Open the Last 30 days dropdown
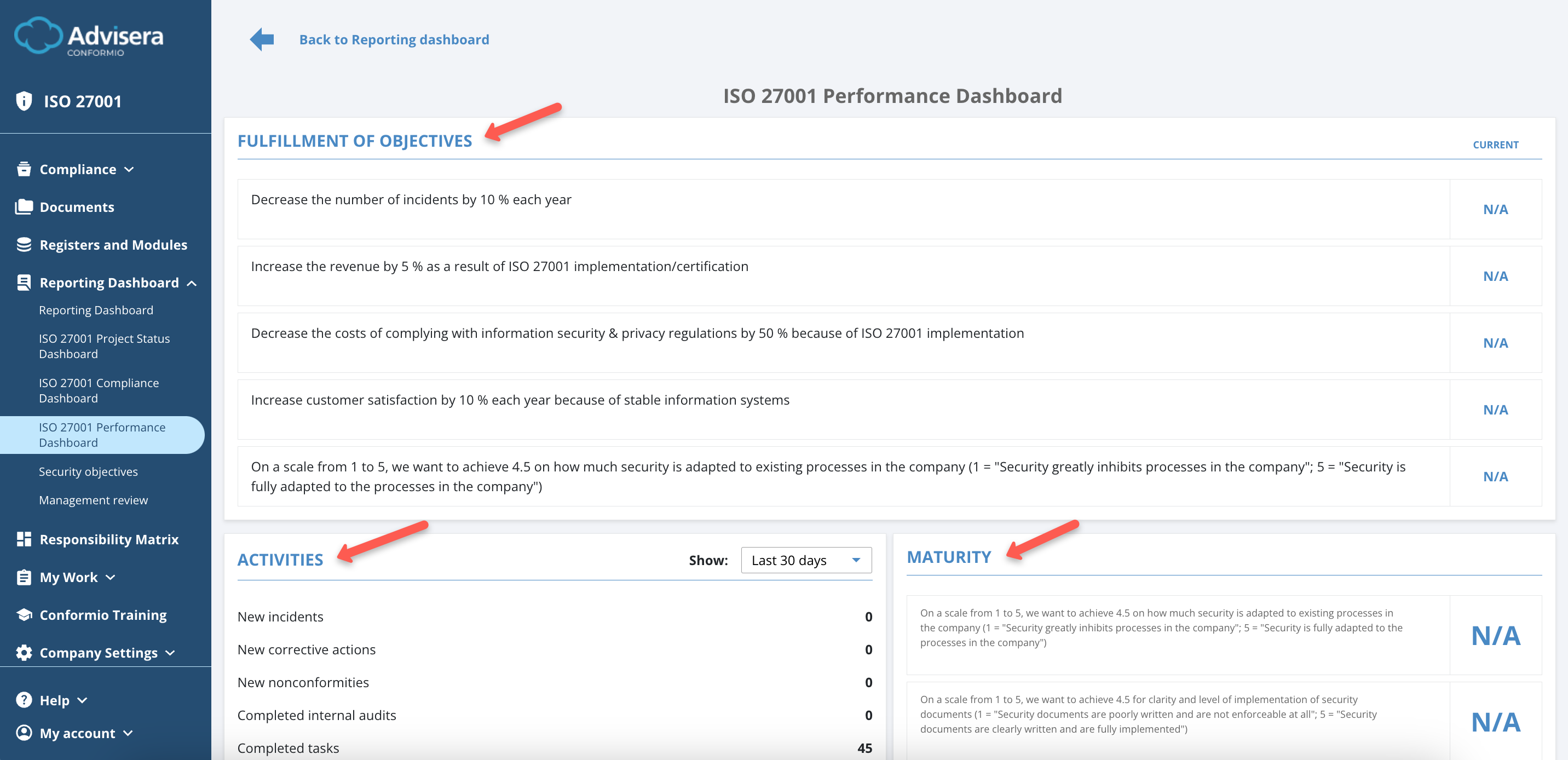The image size is (1568, 760). point(805,560)
